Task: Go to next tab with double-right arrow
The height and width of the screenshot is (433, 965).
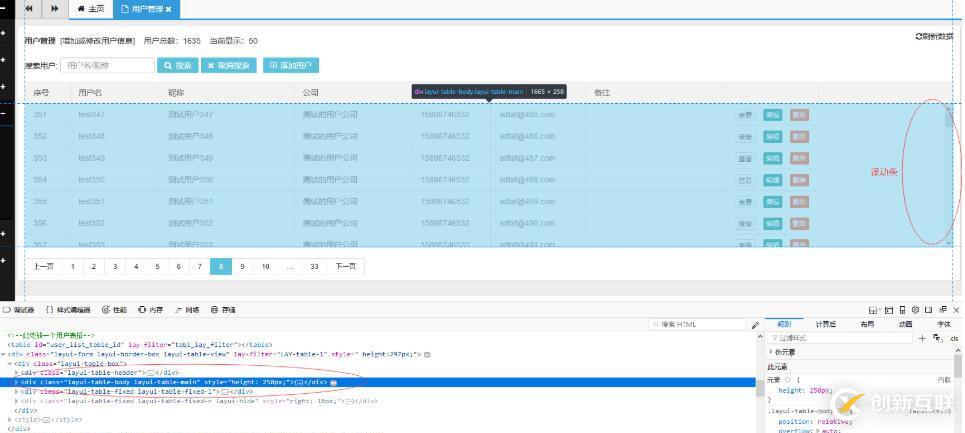Action: coord(55,9)
